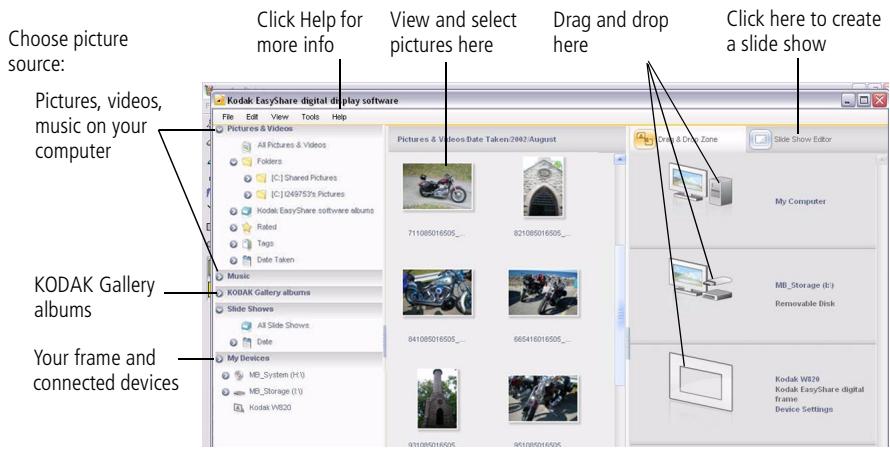Expand the Rated node
The width and height of the screenshot is (890, 449).
tap(233, 228)
